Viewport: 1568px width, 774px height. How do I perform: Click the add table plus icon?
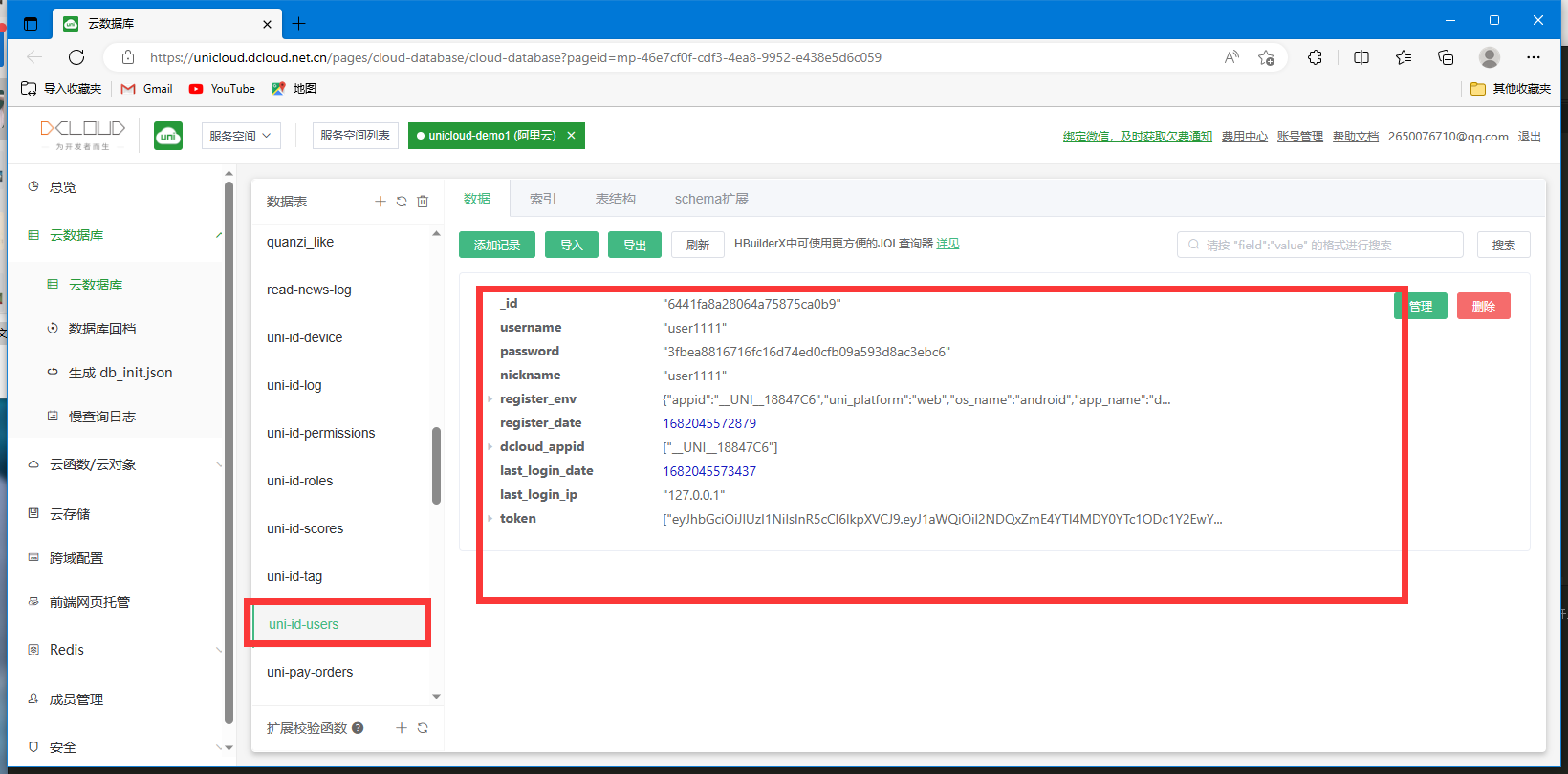[381, 202]
